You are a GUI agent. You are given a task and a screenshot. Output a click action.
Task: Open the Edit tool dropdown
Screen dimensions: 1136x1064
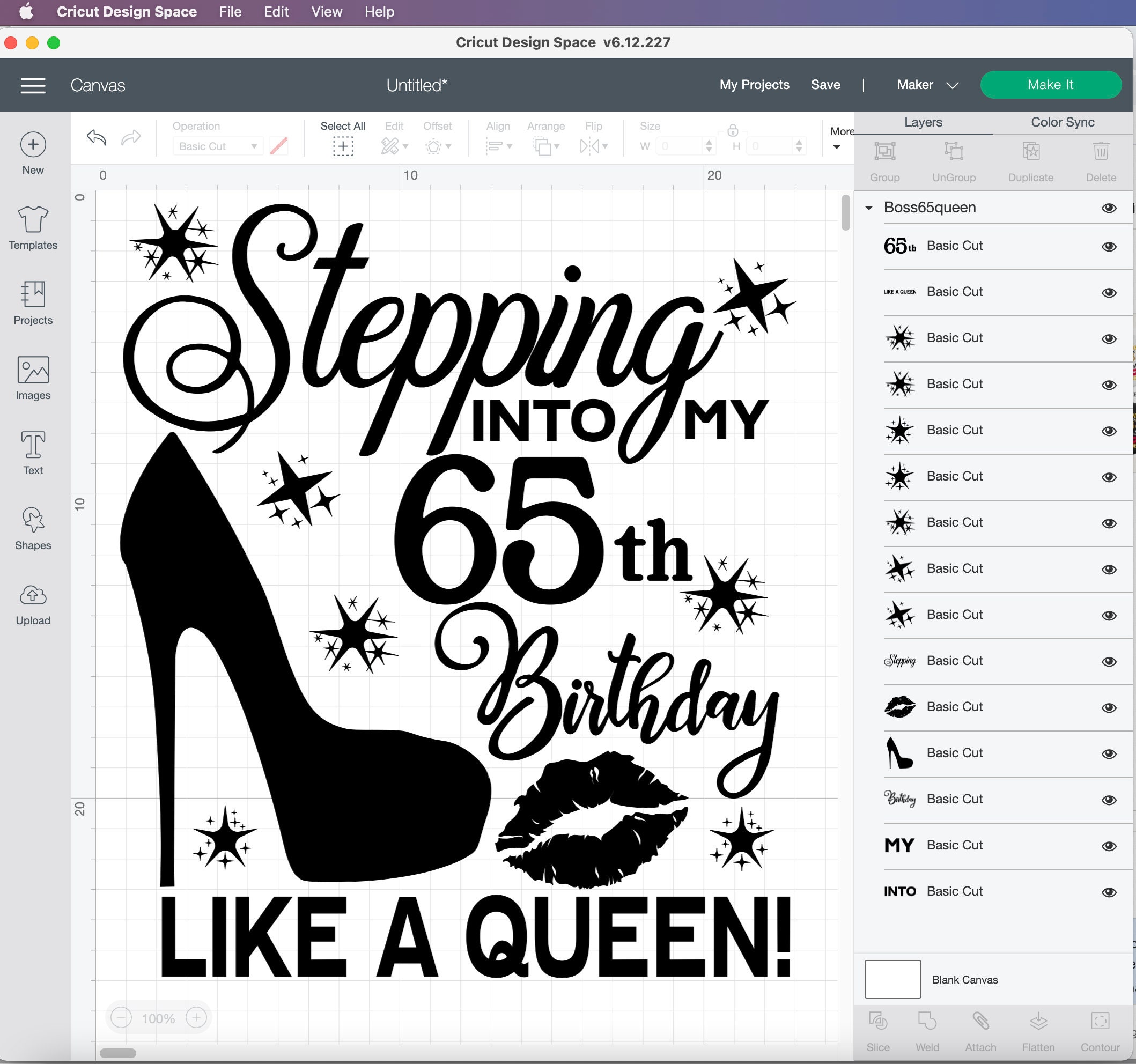click(394, 146)
